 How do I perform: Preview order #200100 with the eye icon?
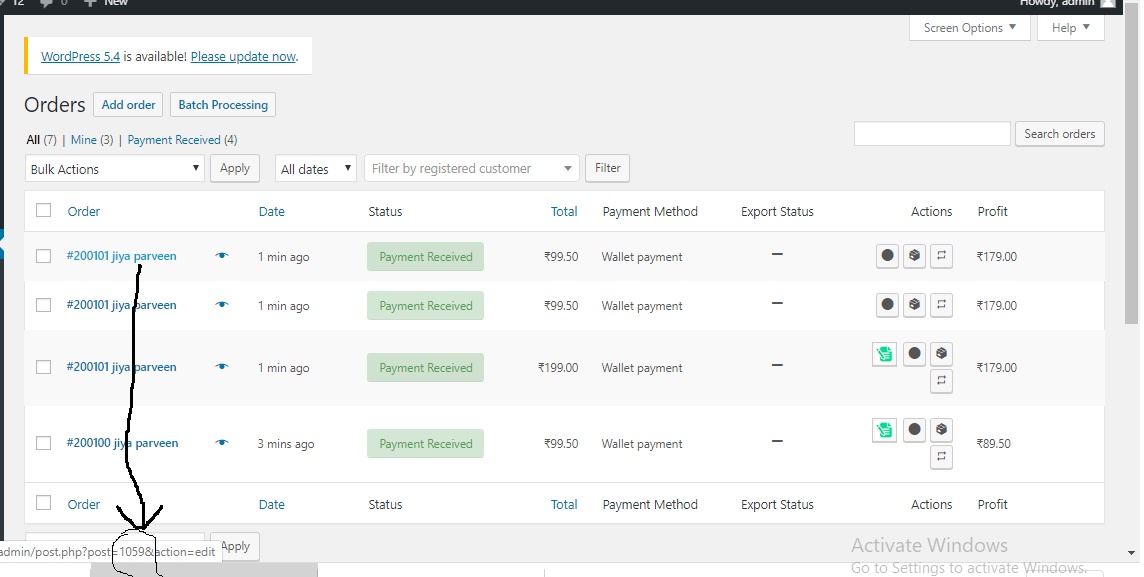point(222,443)
